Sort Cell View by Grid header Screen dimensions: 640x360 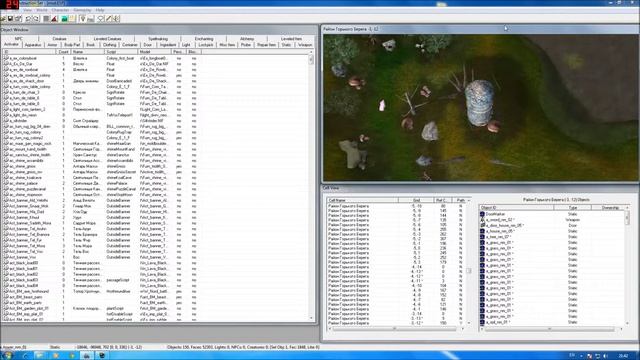click(416, 200)
